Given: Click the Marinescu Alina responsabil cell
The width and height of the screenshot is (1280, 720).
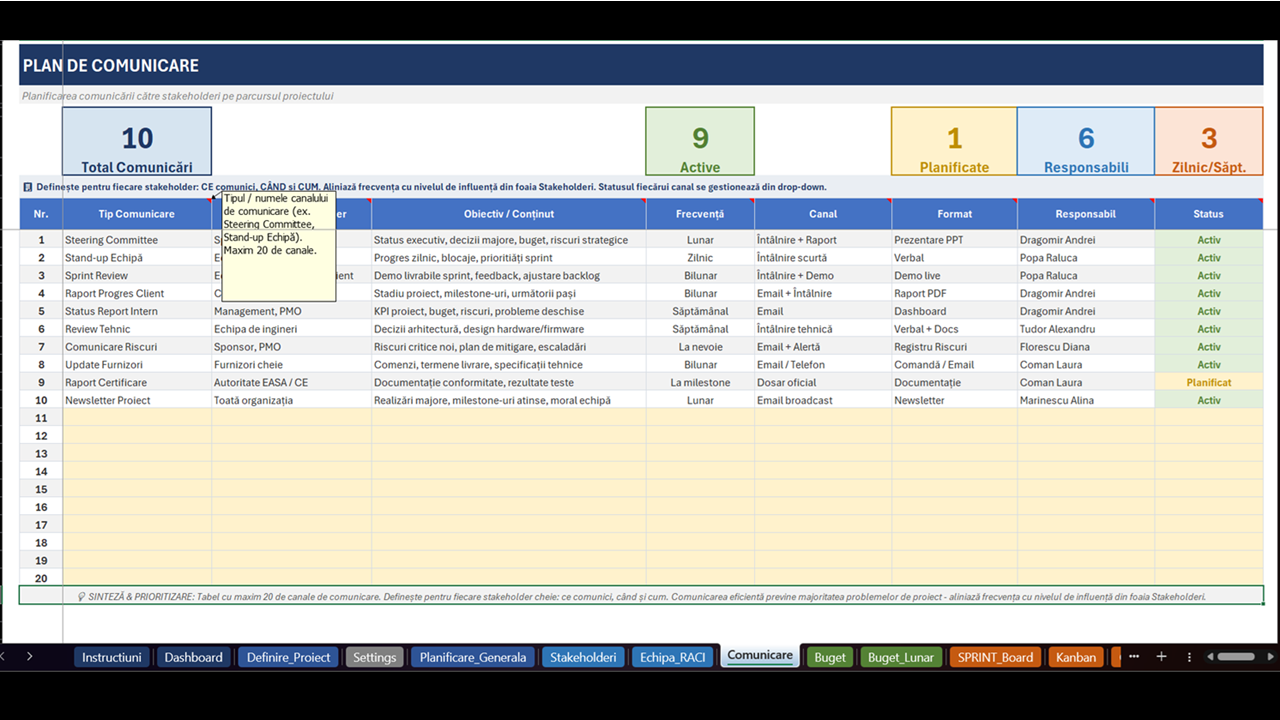Looking at the screenshot, I should tap(1086, 400).
